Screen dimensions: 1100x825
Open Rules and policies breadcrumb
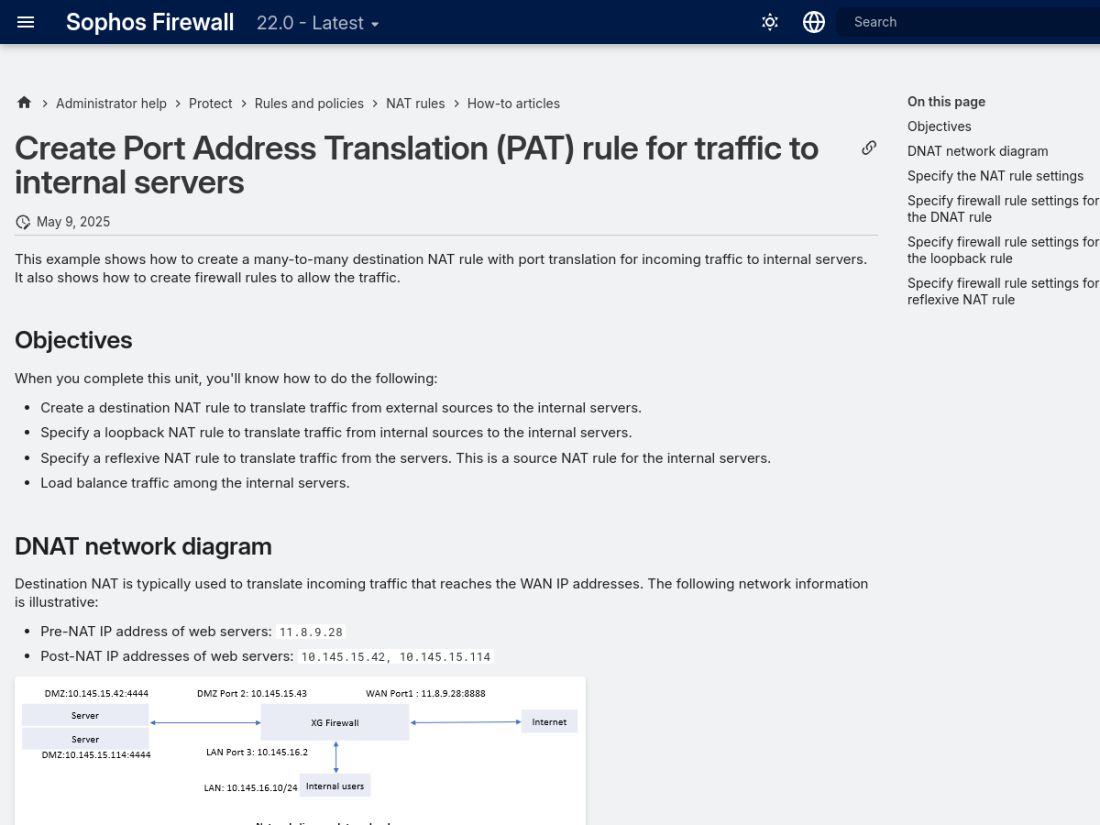[309, 103]
